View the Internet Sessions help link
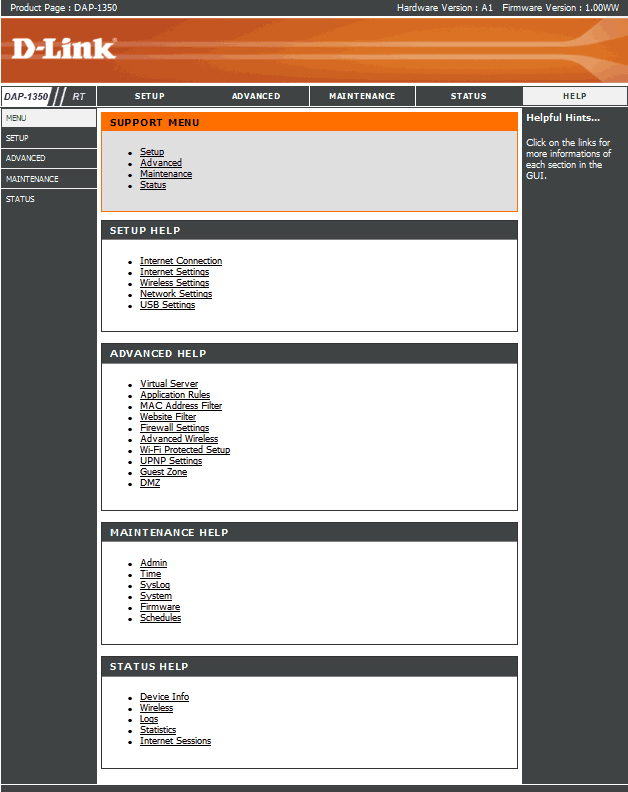Screen dimensions: 628x792 175,741
